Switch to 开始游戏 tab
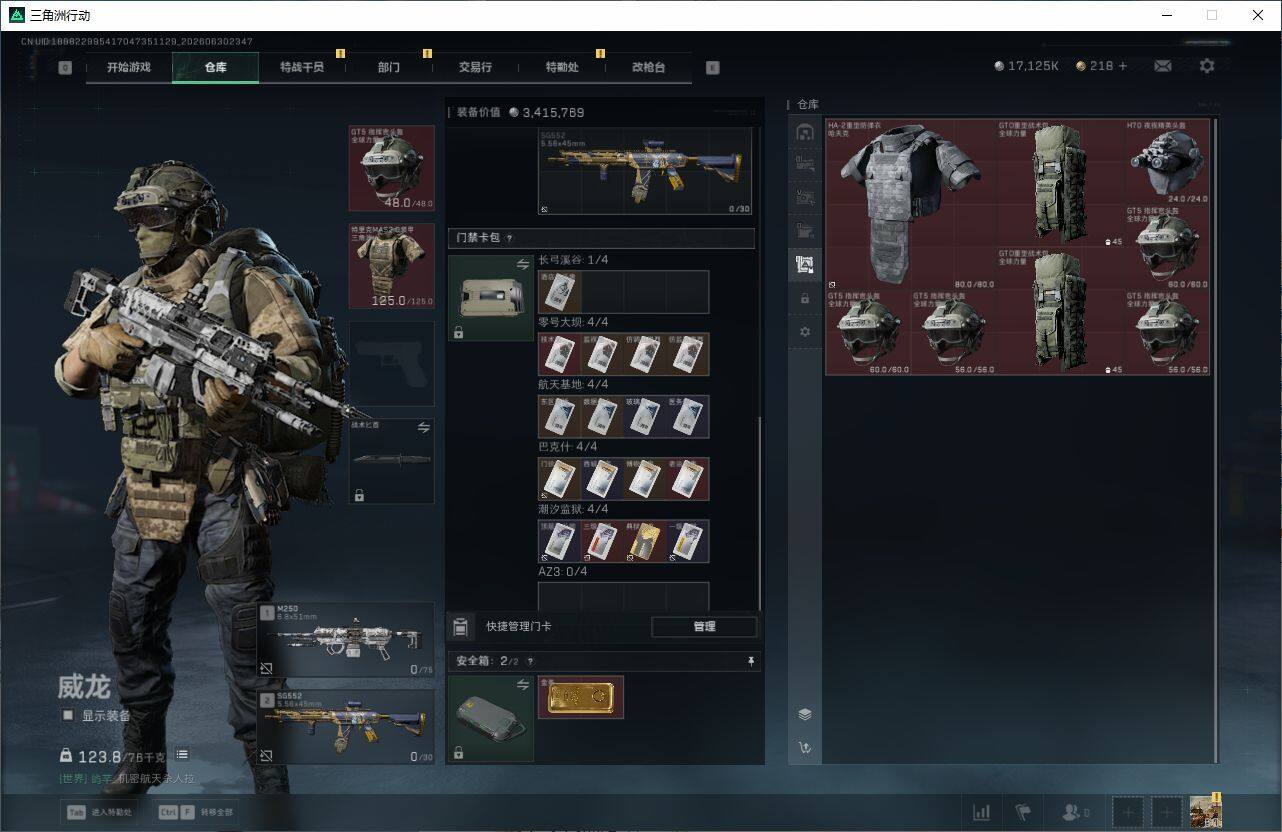This screenshot has height=832, width=1282. point(129,67)
